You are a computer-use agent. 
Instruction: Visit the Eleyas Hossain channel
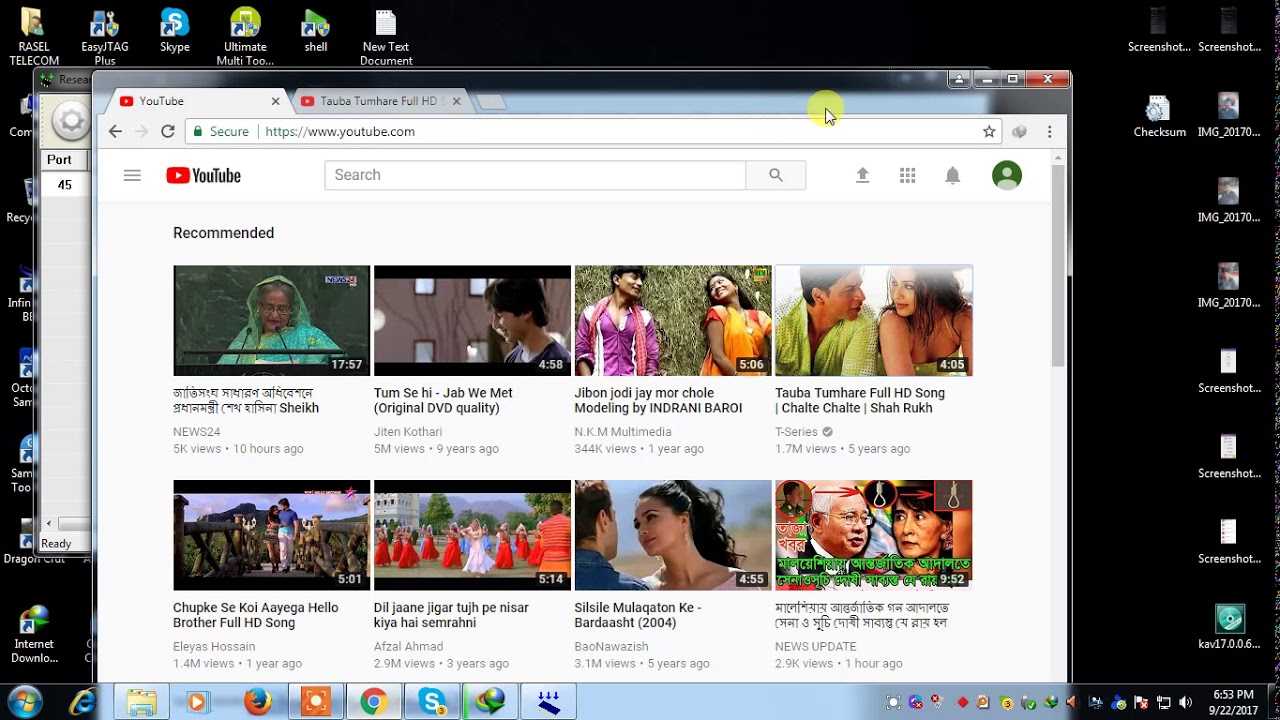click(214, 647)
